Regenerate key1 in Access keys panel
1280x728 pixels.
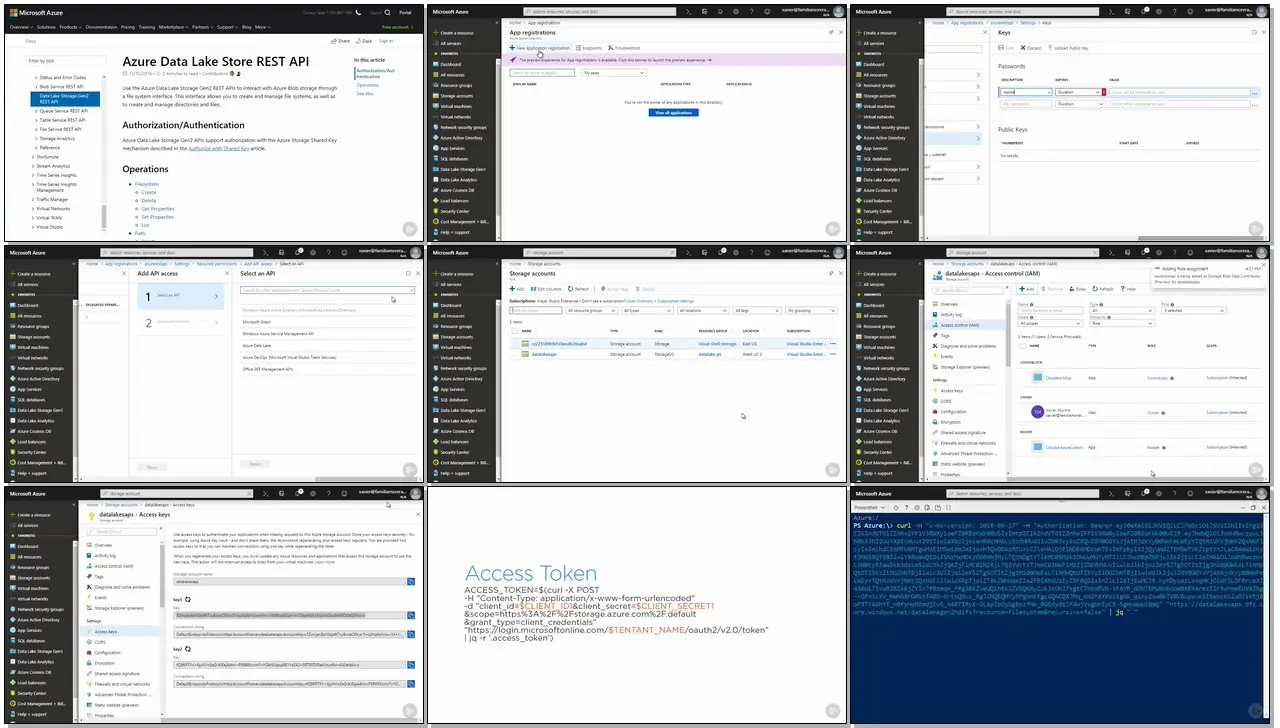coord(188,599)
